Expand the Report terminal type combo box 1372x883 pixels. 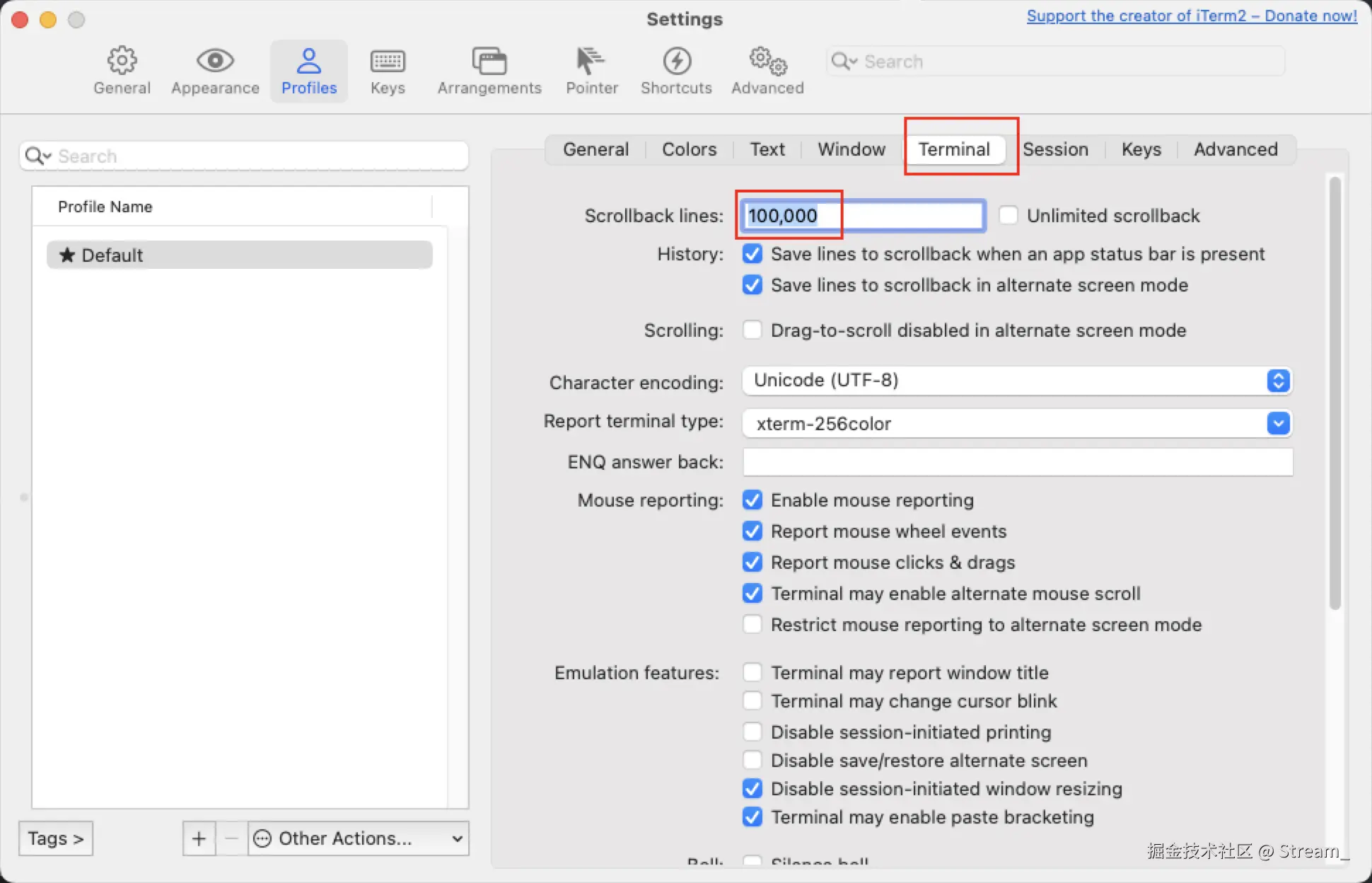click(x=1278, y=423)
